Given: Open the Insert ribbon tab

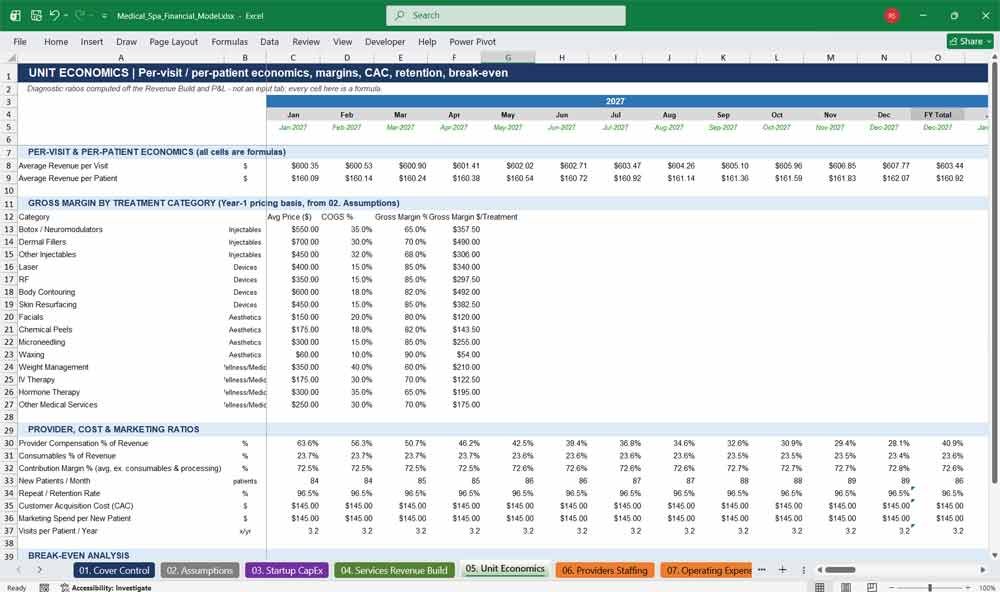Looking at the screenshot, I should pyautogui.click(x=92, y=41).
